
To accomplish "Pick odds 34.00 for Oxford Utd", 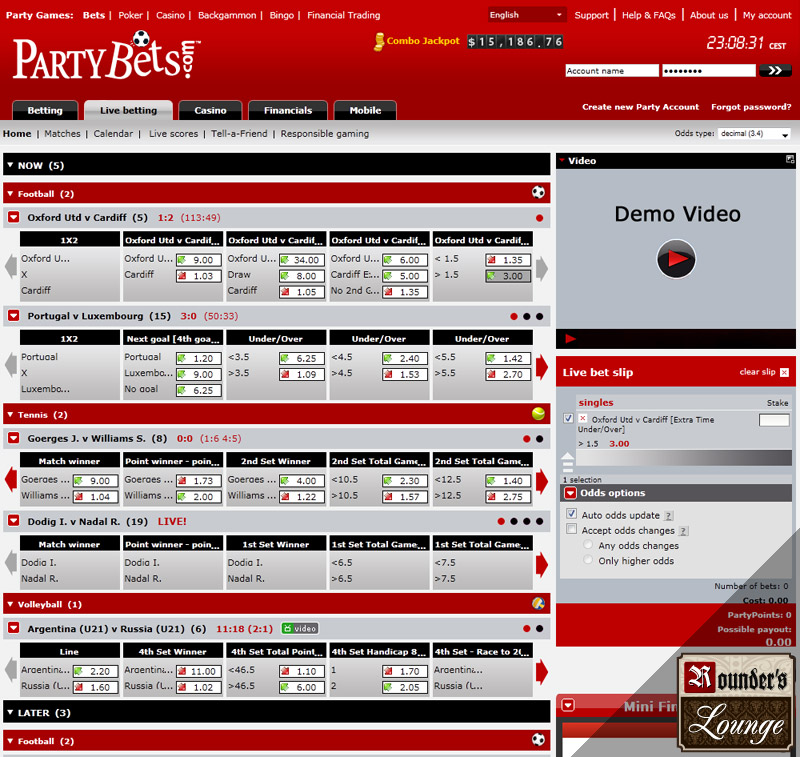I will click(302, 260).
